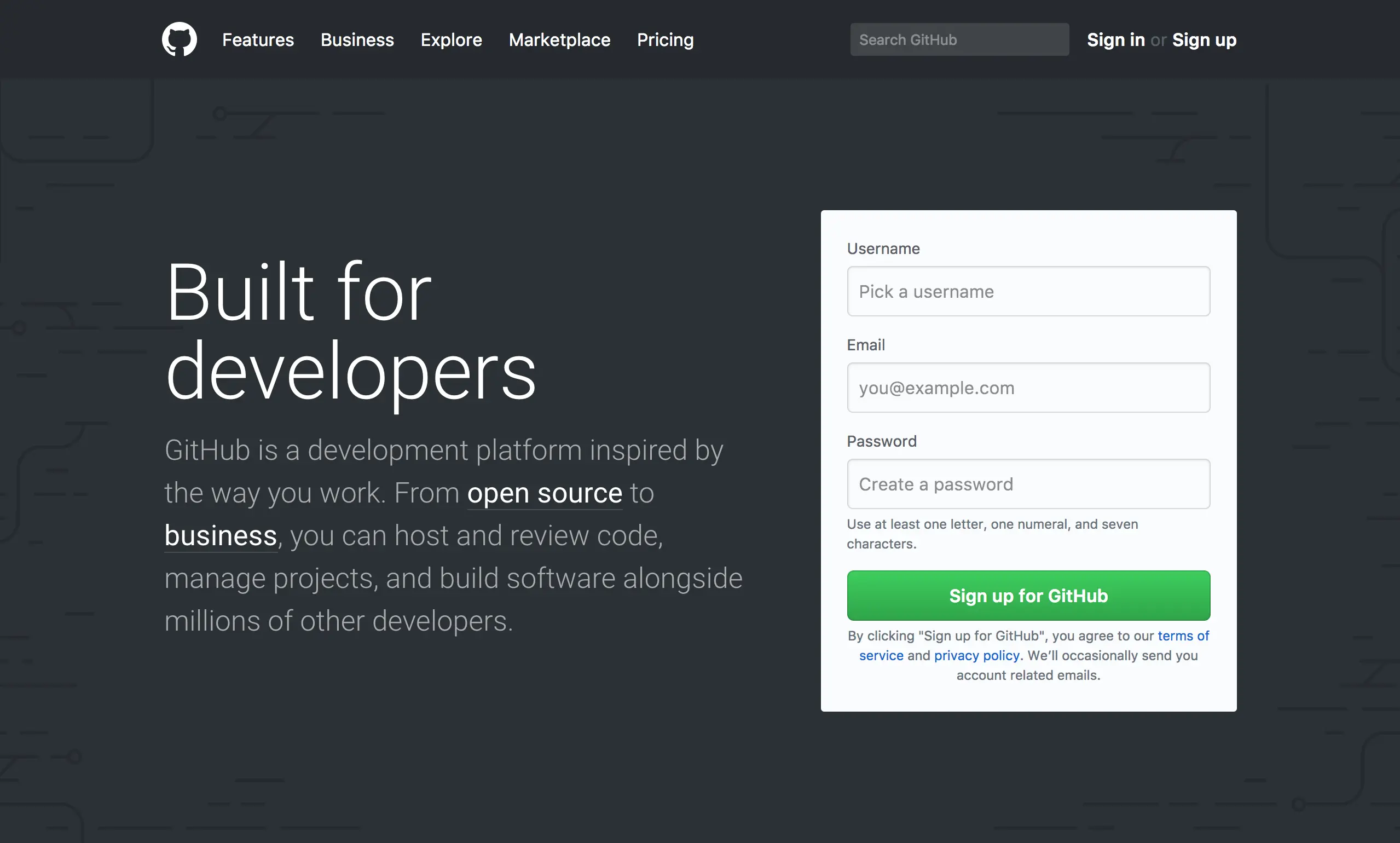Open the Marketplace page
This screenshot has height=843, width=1400.
click(x=559, y=40)
